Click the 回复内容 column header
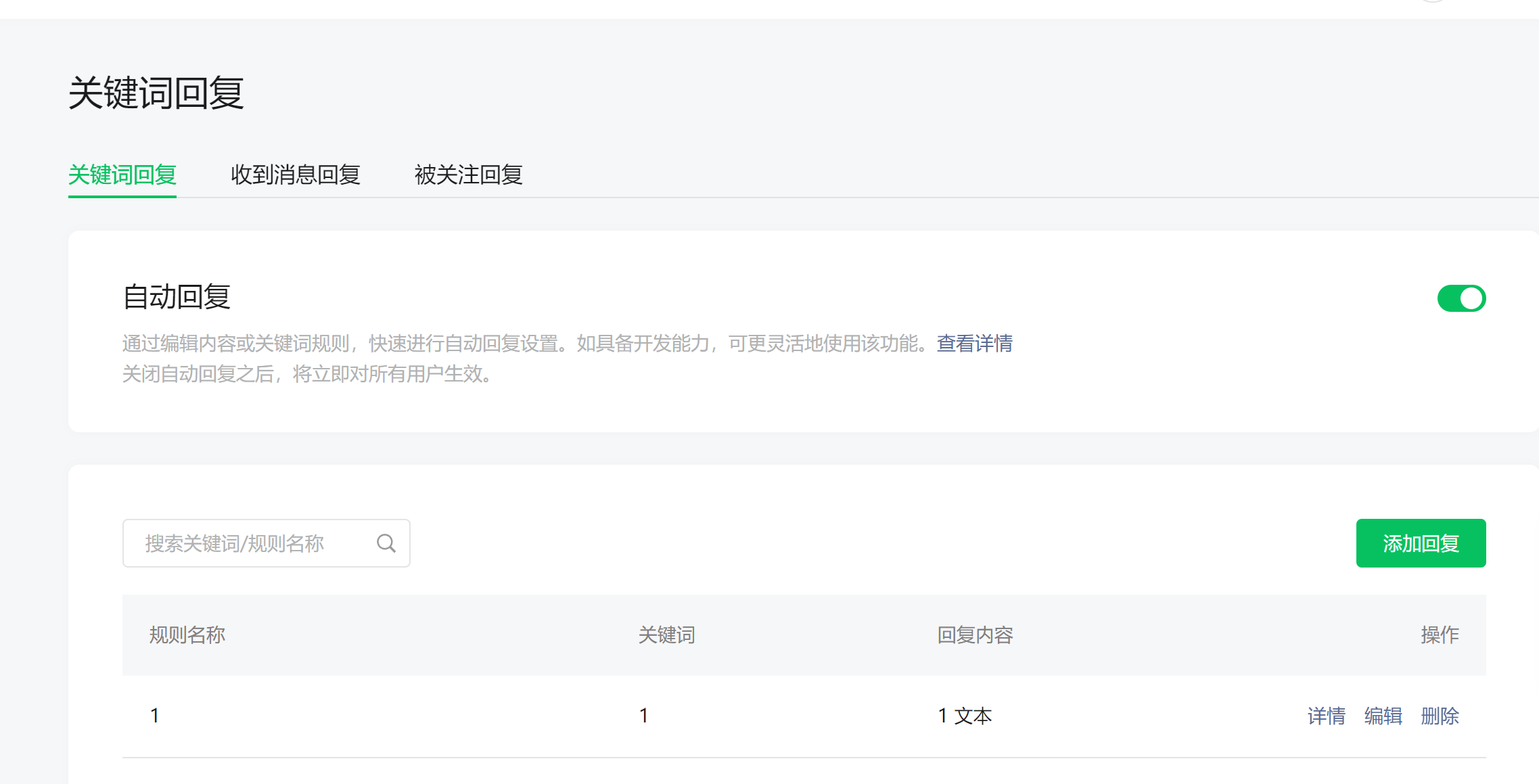This screenshot has width=1539, height=784. coord(975,635)
